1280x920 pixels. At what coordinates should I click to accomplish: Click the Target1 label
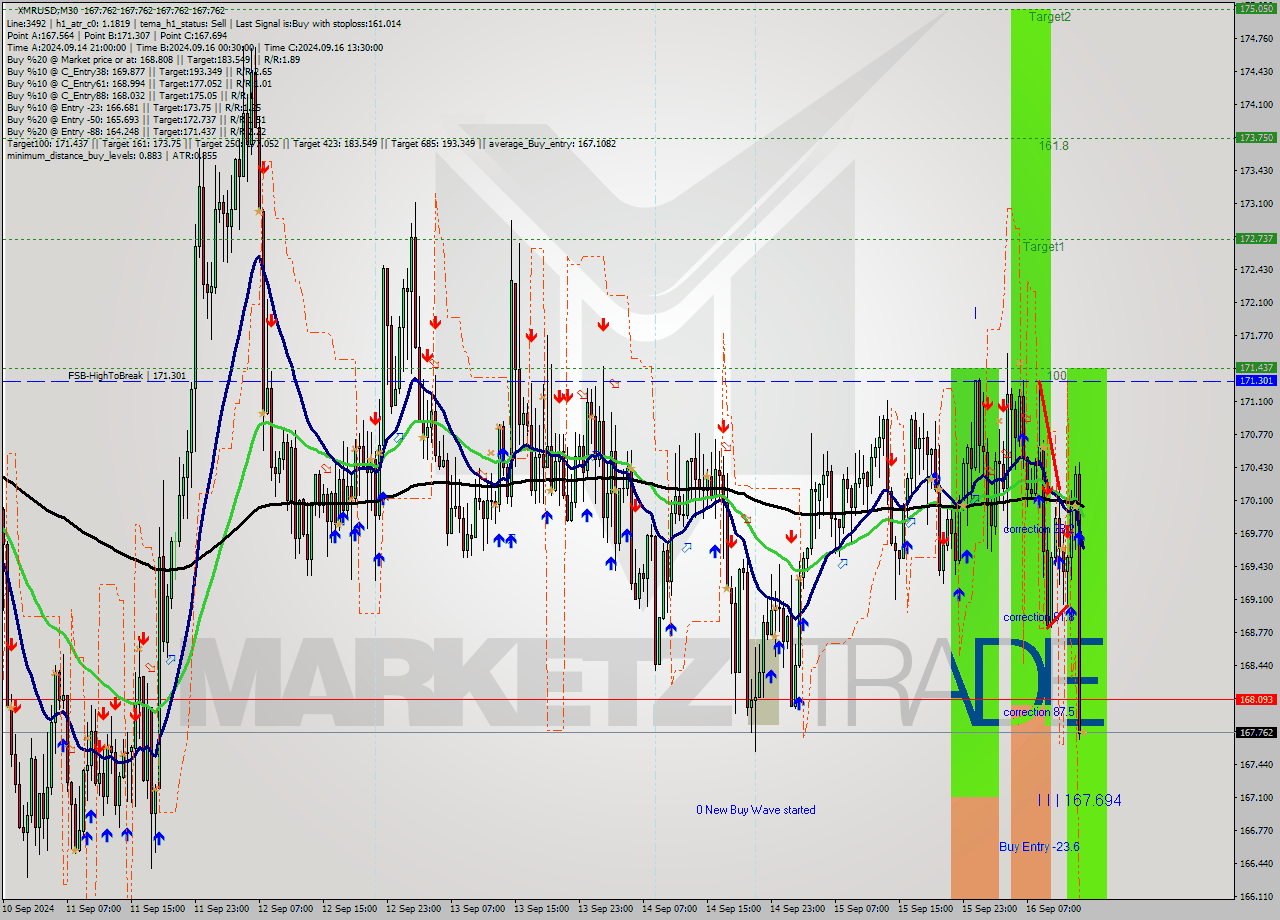[x=1041, y=246]
